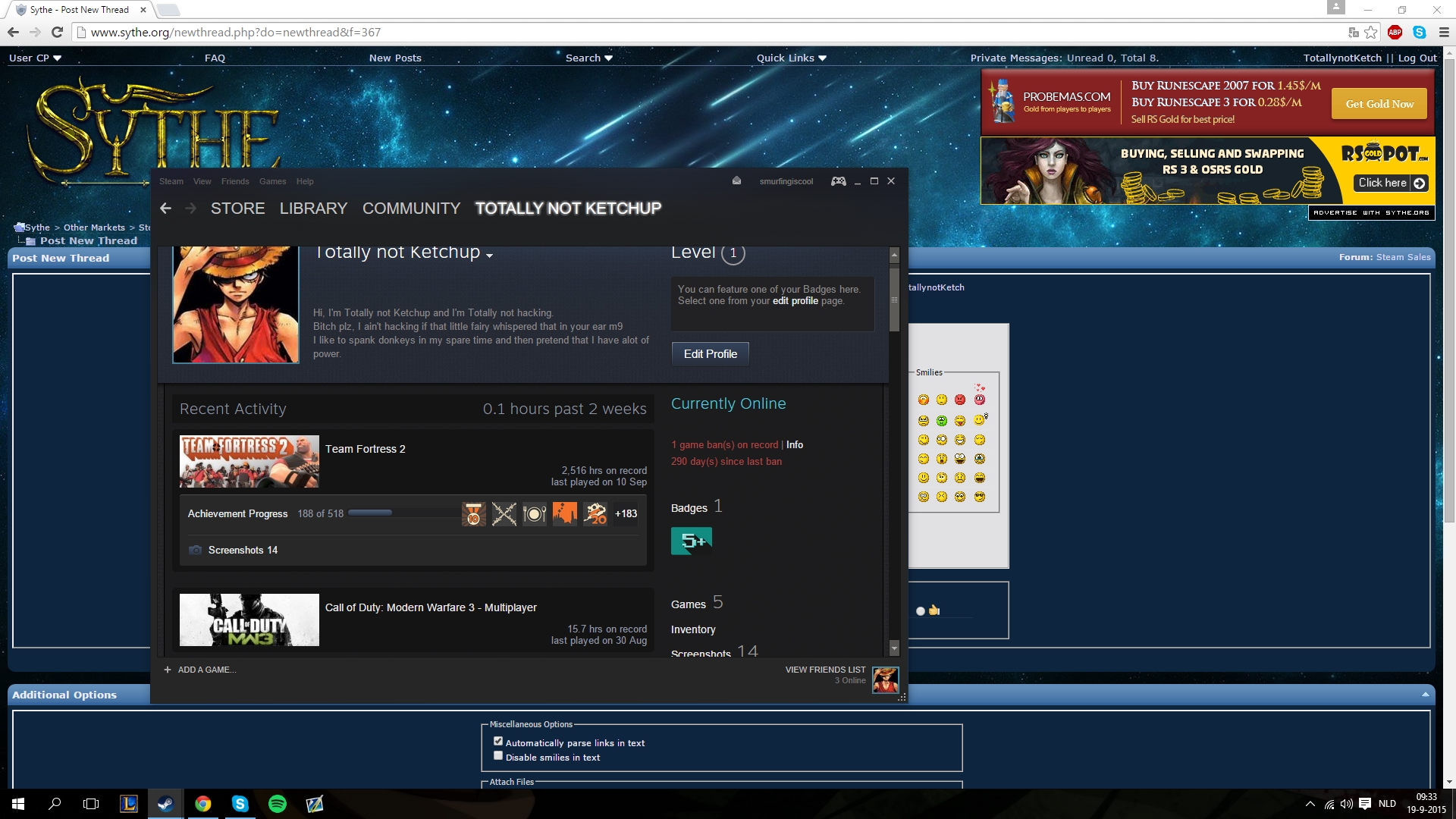Click the volume icon in system tray
The image size is (1456, 819).
tap(1346, 804)
